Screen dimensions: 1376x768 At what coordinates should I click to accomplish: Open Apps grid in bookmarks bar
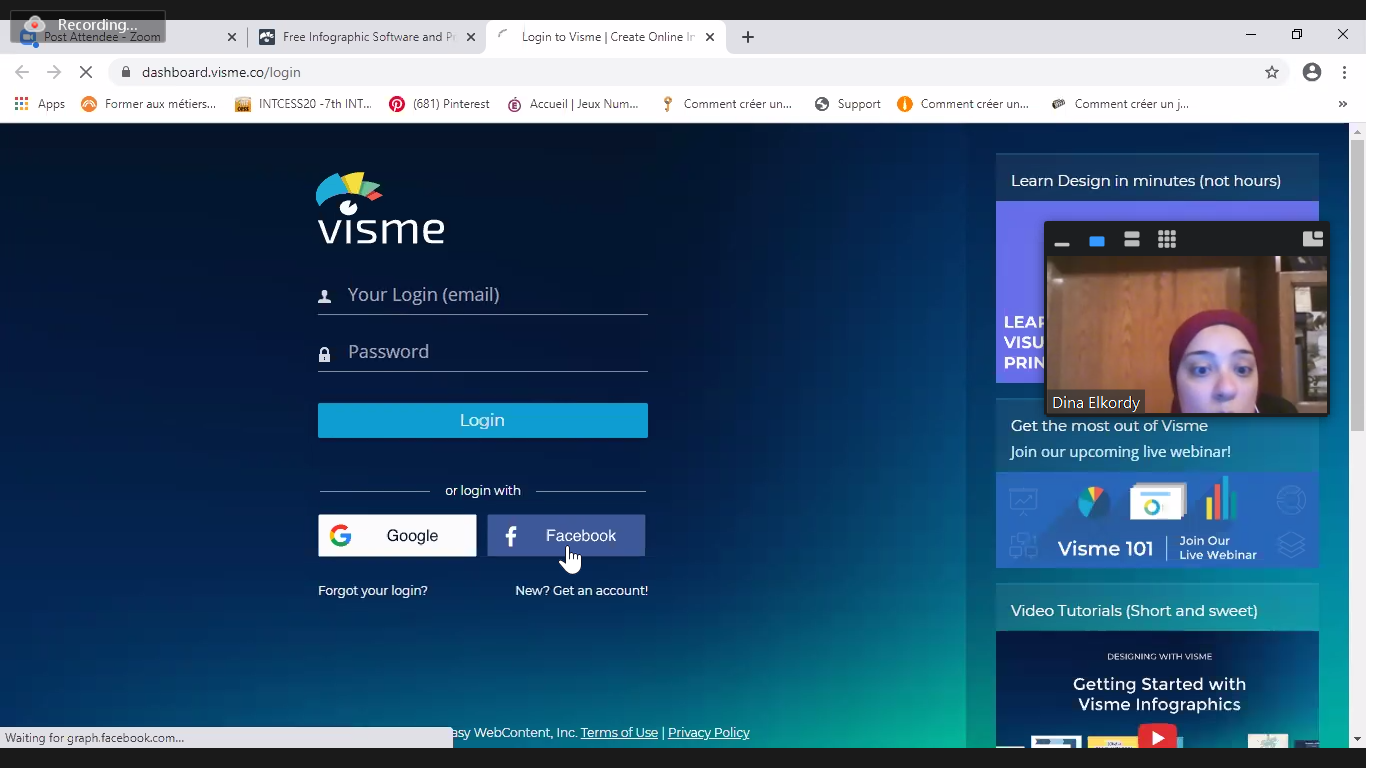[x=40, y=104]
